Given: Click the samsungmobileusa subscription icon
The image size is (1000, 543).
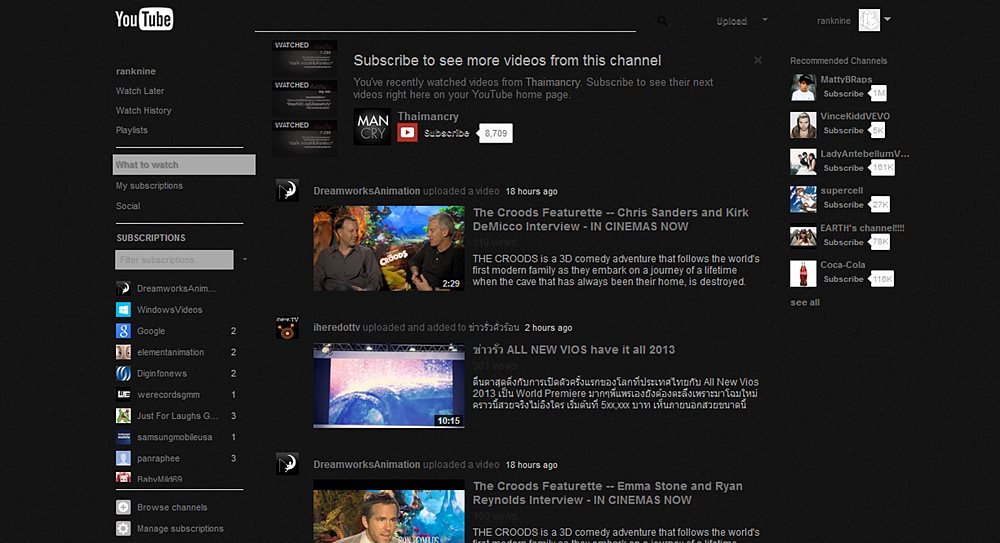Looking at the screenshot, I should (x=123, y=437).
